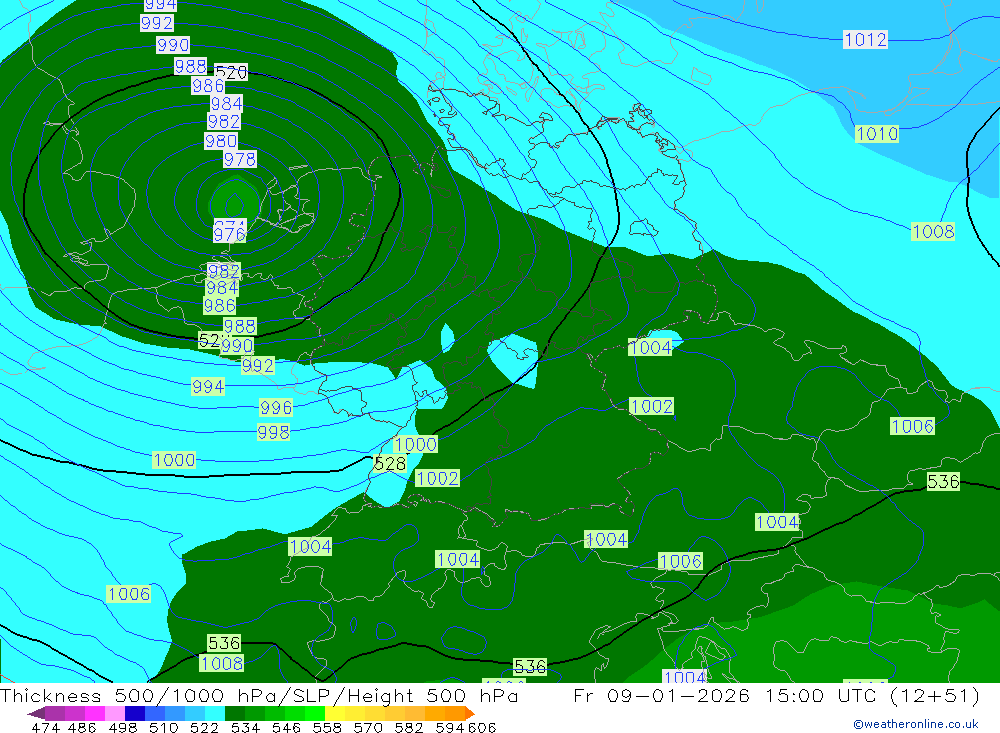Click the orange right arrow of color scale
Image resolution: width=1000 pixels, height=733 pixels.
pyautogui.click(x=469, y=713)
